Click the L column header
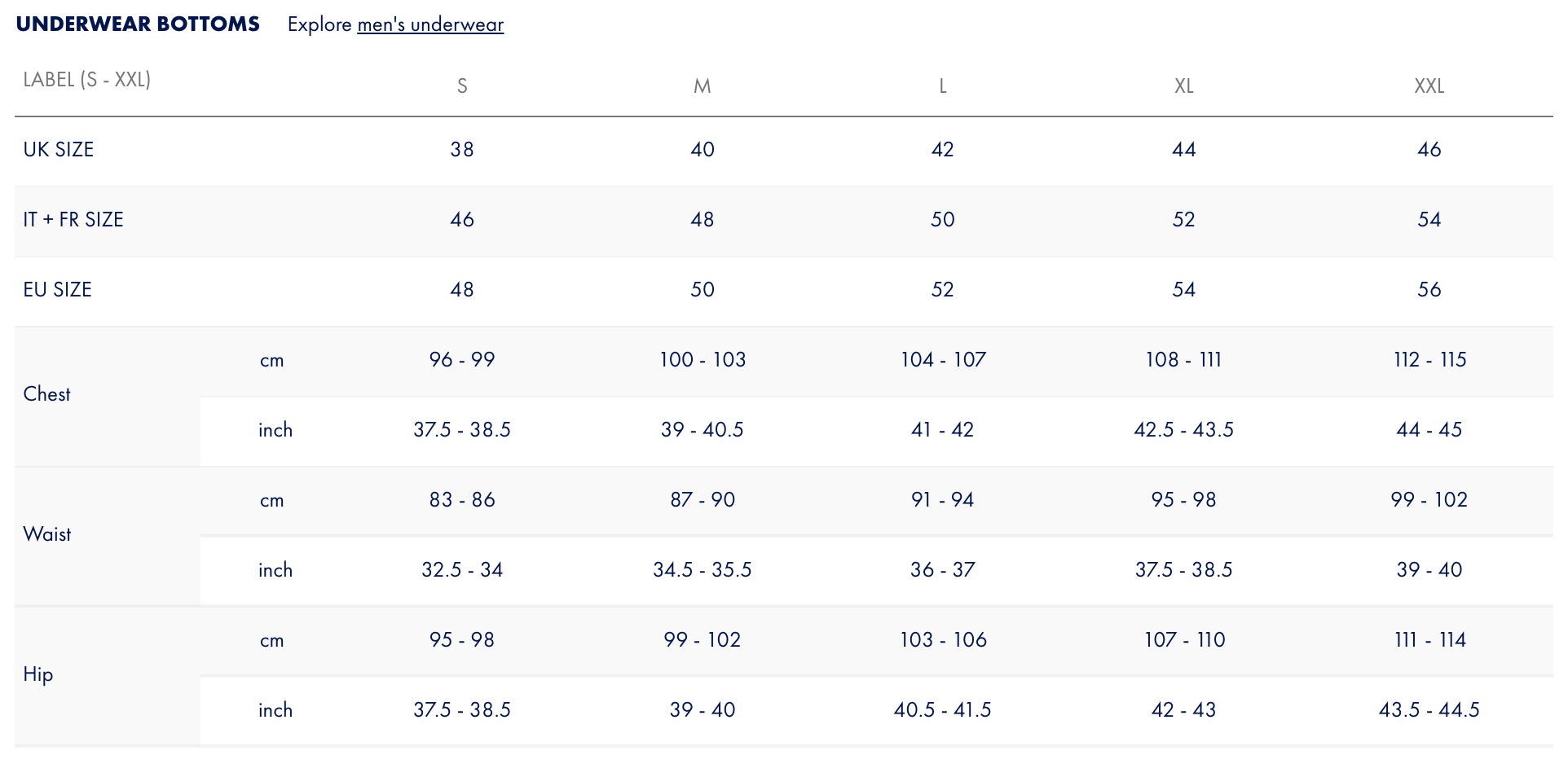Viewport: 1568px width, 777px height. pos(943,86)
